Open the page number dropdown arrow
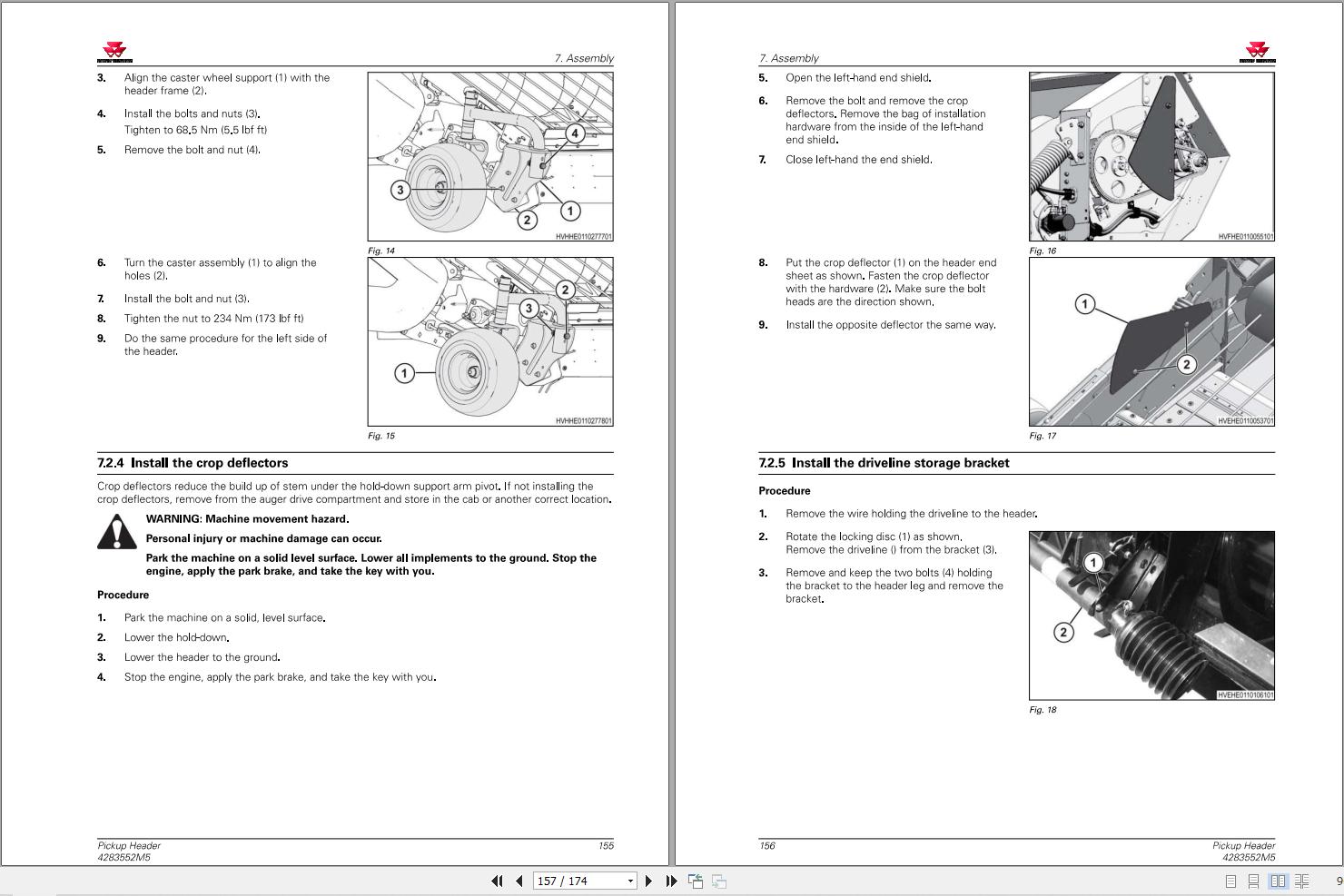The image size is (1344, 896). (x=630, y=881)
